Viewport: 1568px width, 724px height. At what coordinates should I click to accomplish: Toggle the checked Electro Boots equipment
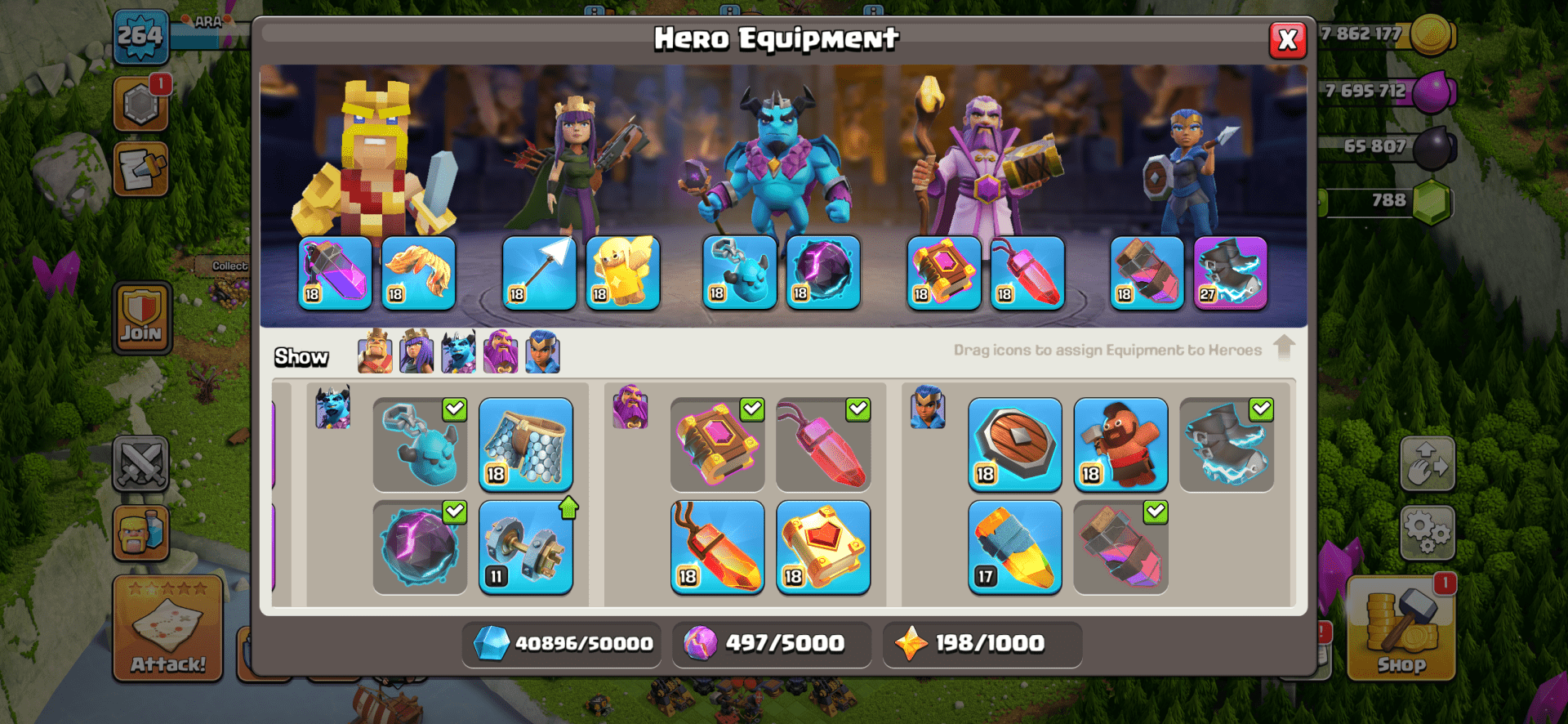1227,445
